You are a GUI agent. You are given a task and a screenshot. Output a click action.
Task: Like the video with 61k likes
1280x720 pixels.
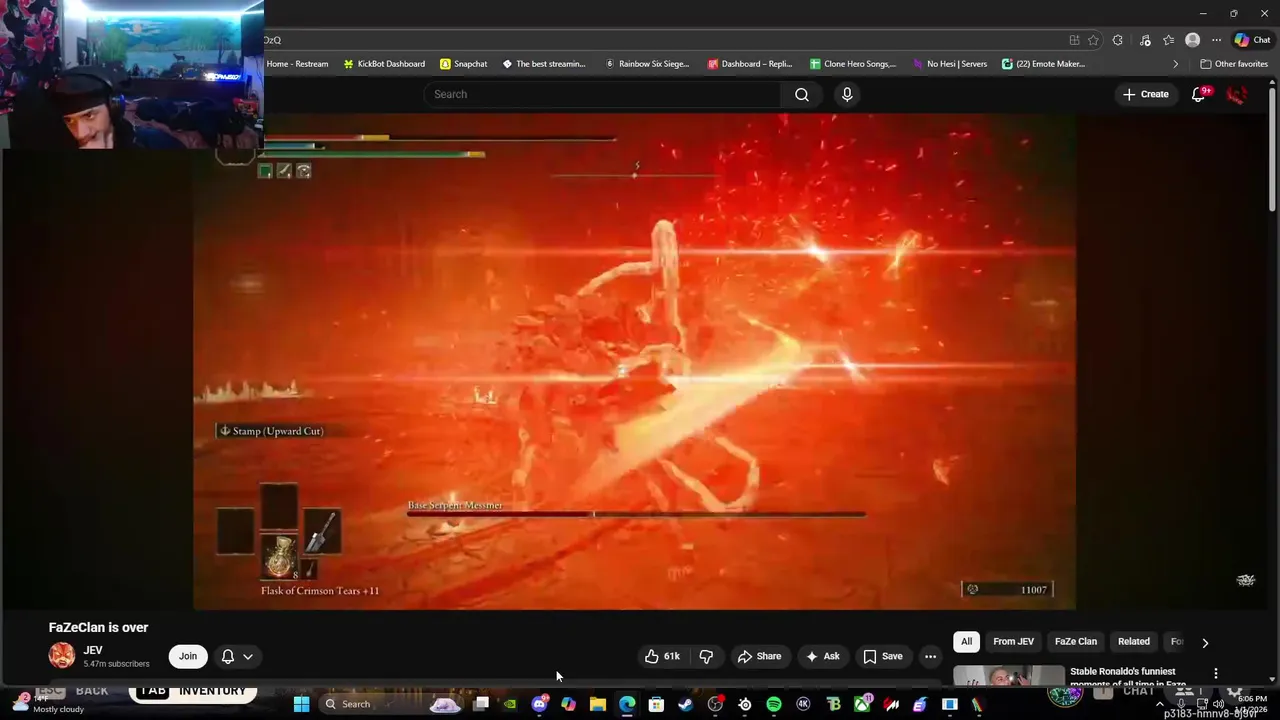(x=662, y=656)
